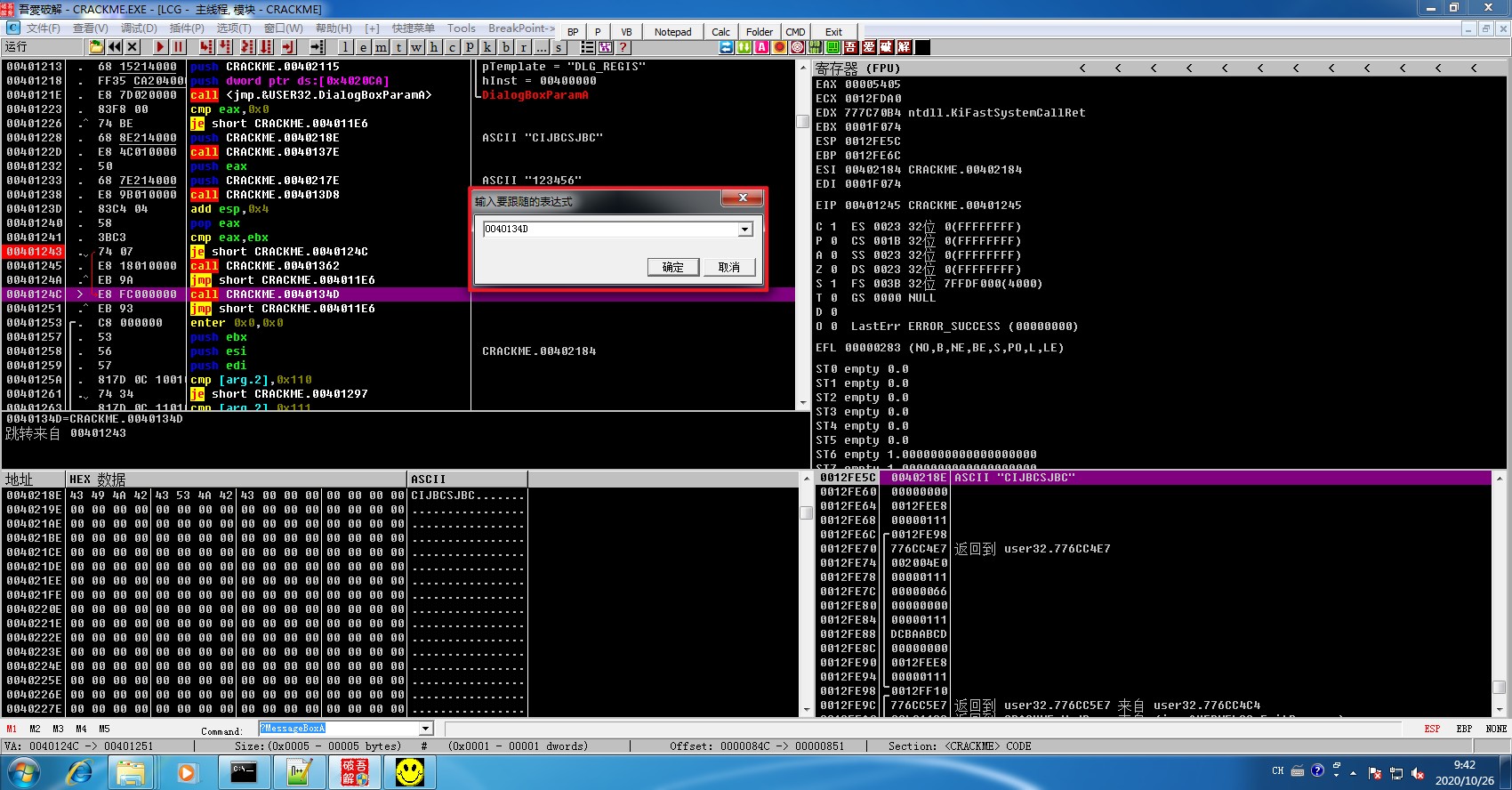Open the 窗口(W) menu
Image resolution: width=1512 pixels, height=790 pixels.
284,28
